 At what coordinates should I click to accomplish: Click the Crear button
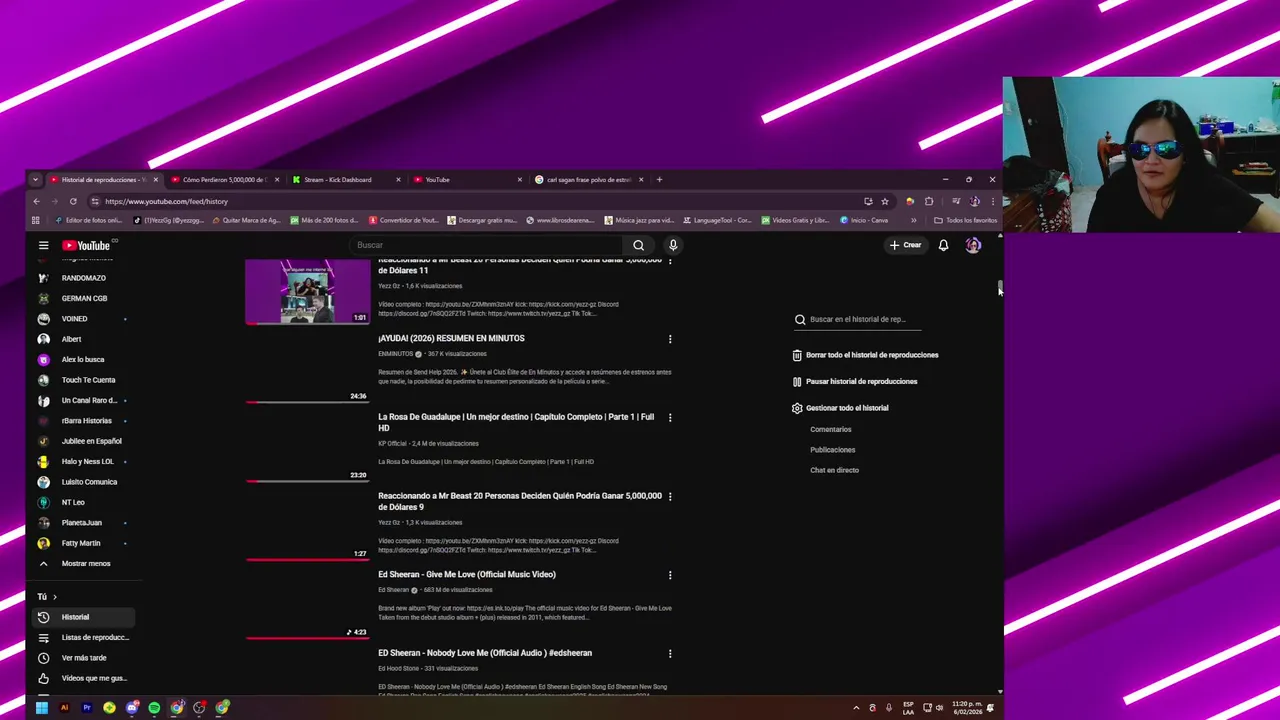coord(905,245)
